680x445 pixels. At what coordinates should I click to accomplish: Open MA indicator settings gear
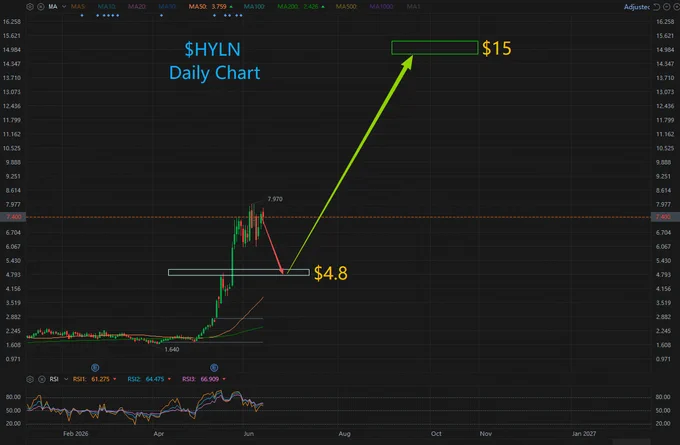click(29, 7)
